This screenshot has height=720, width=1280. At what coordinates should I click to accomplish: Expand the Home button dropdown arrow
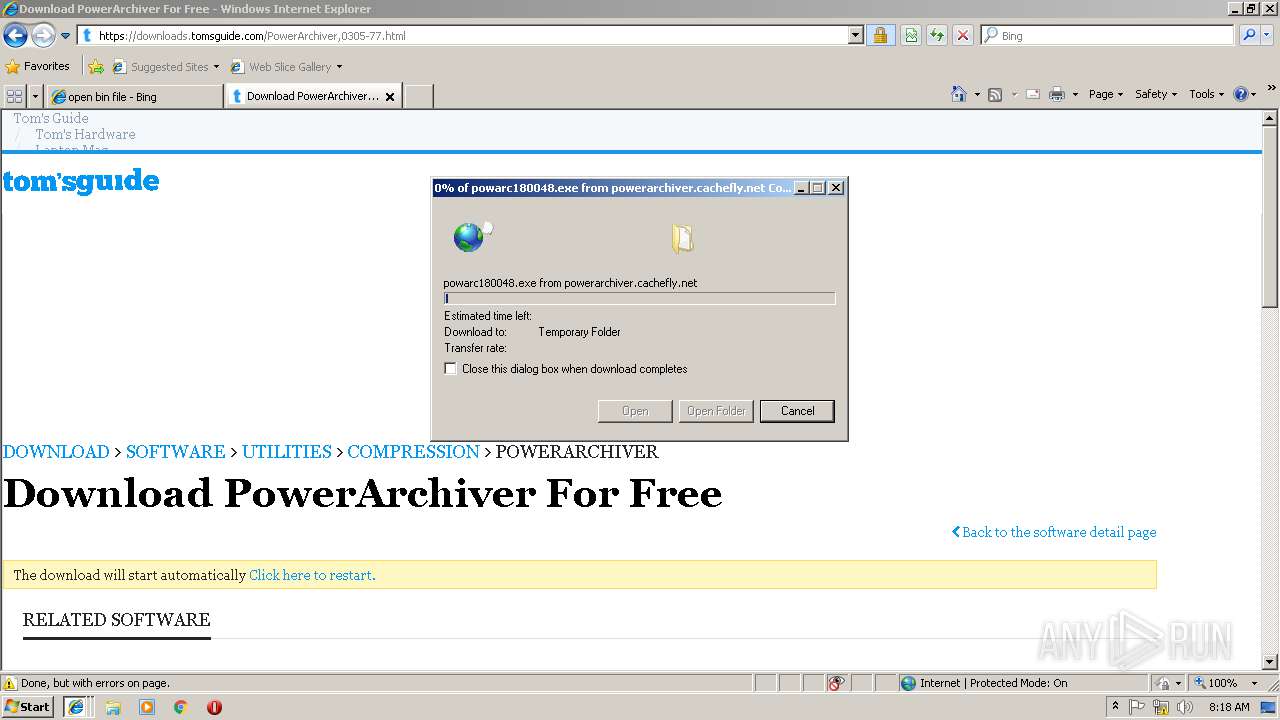click(x=977, y=95)
